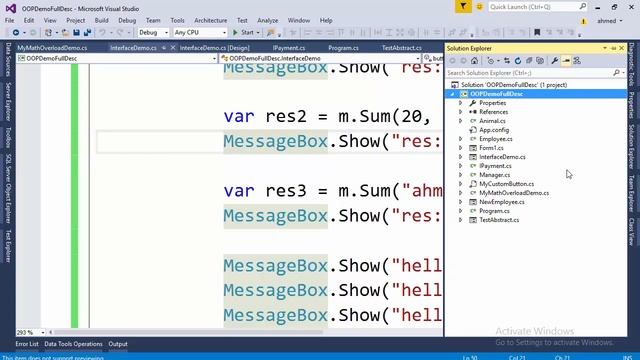The height and width of the screenshot is (360, 640).
Task: Click the Undo toolbar icon
Action: pyautogui.click(x=102, y=32)
